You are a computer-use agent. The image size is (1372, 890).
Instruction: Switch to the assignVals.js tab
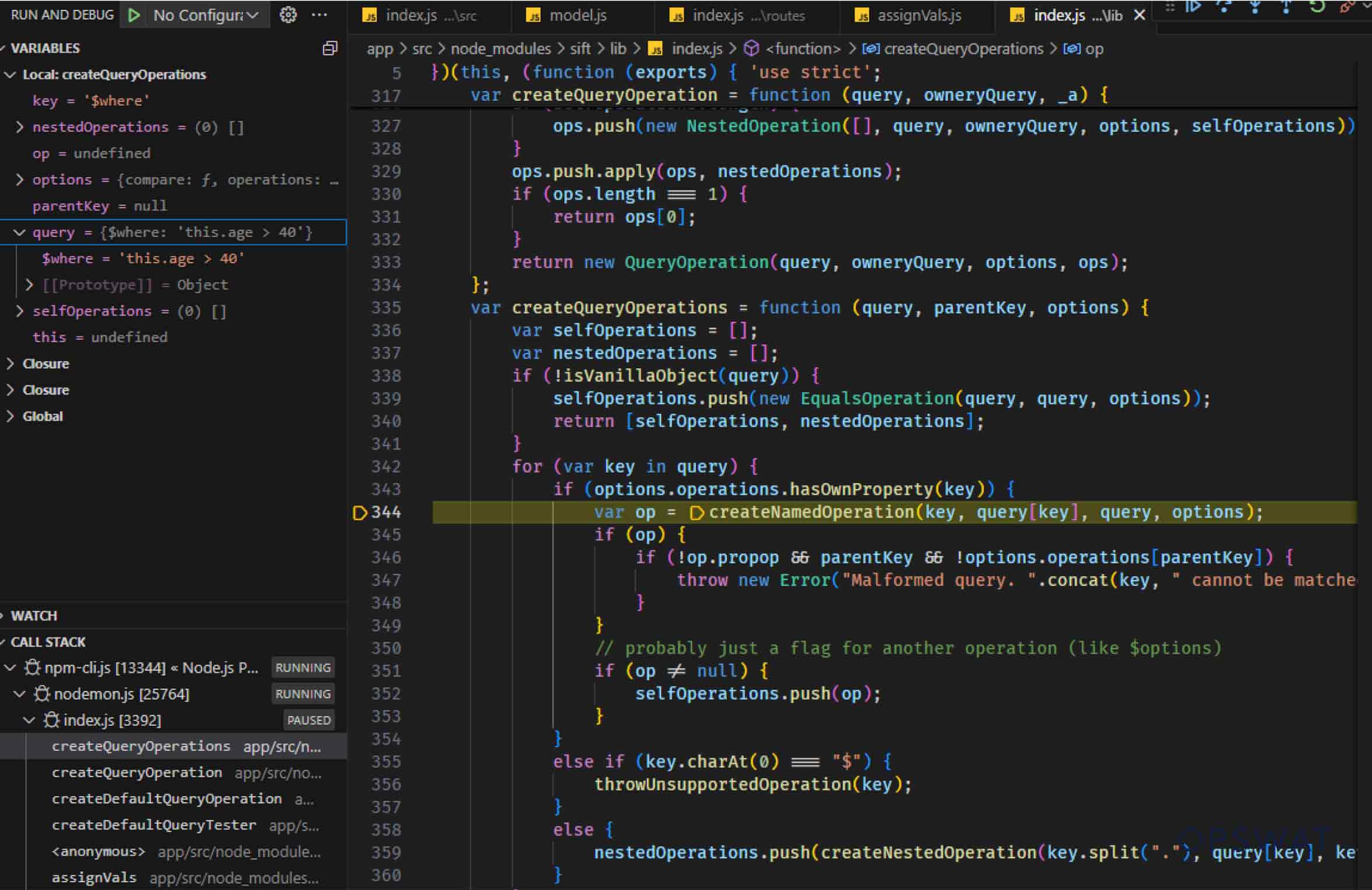pos(918,16)
